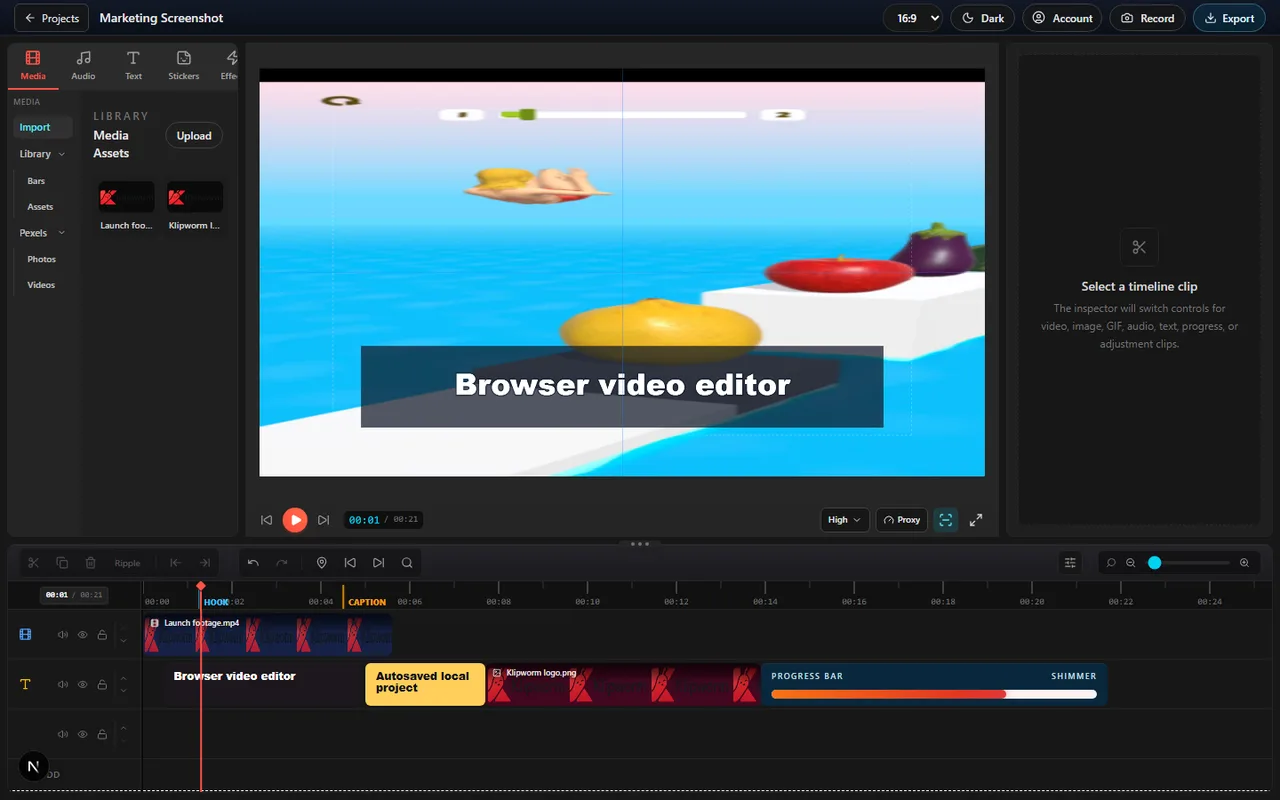
Task: Jump to previous marker icon in timeline toolbar
Action: pos(350,563)
